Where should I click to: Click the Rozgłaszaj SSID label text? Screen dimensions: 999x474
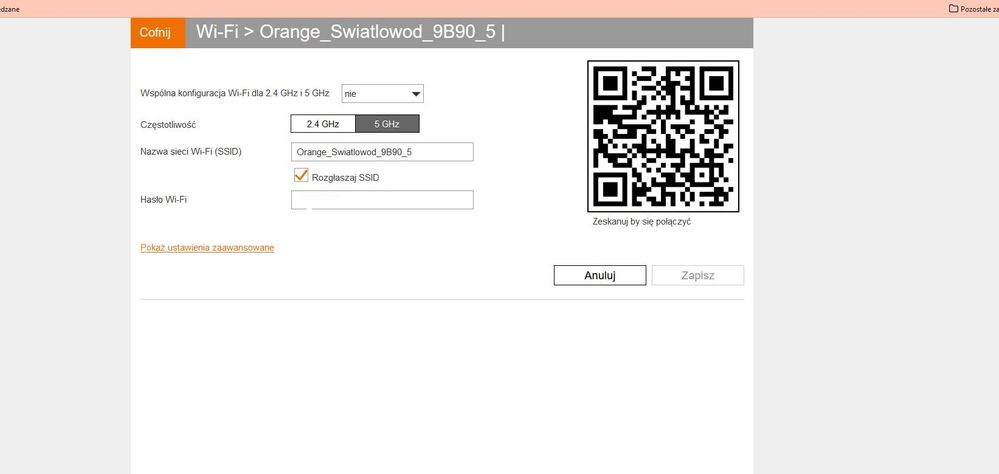[345, 178]
